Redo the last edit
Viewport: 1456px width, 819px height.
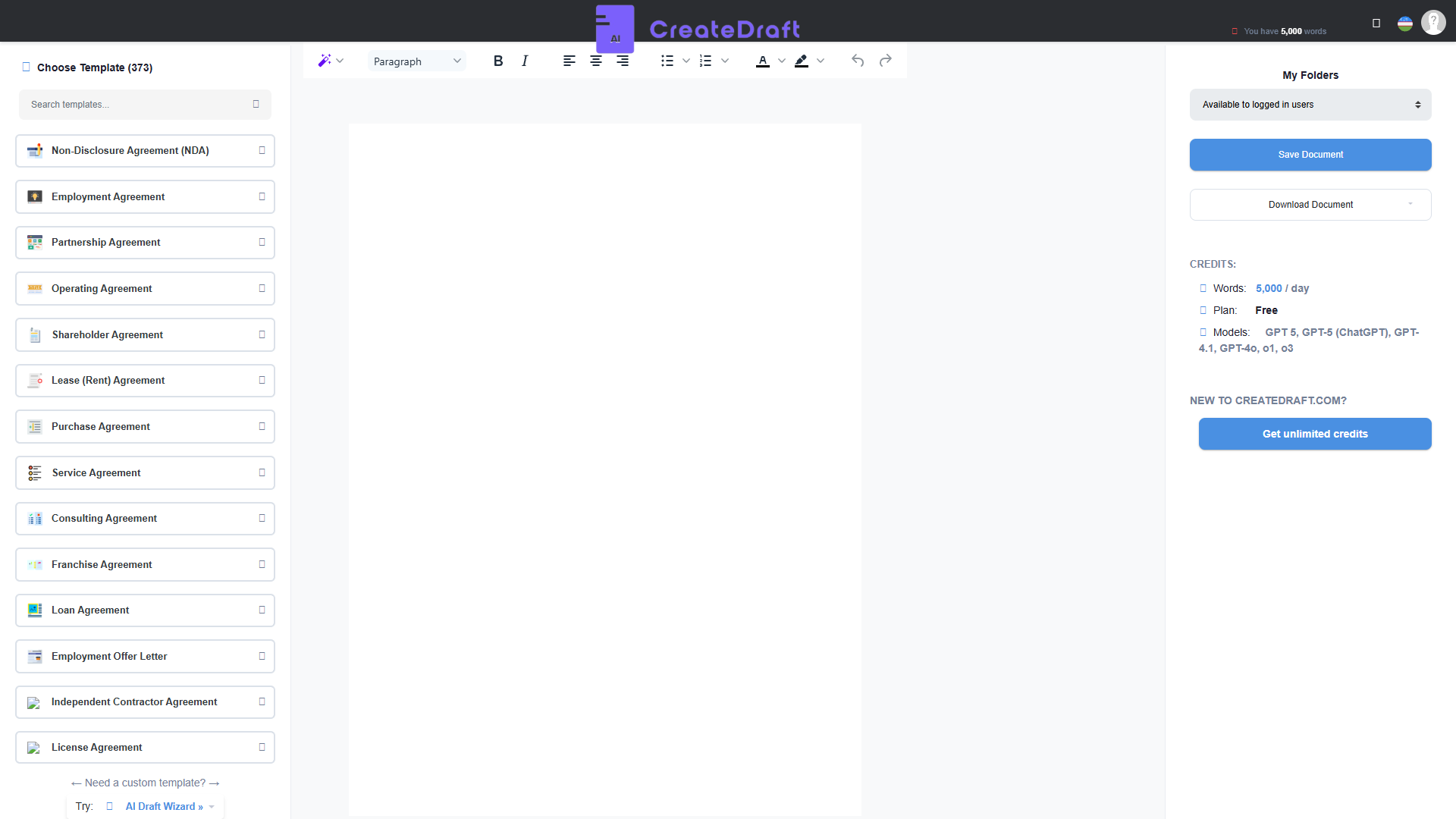(x=886, y=61)
